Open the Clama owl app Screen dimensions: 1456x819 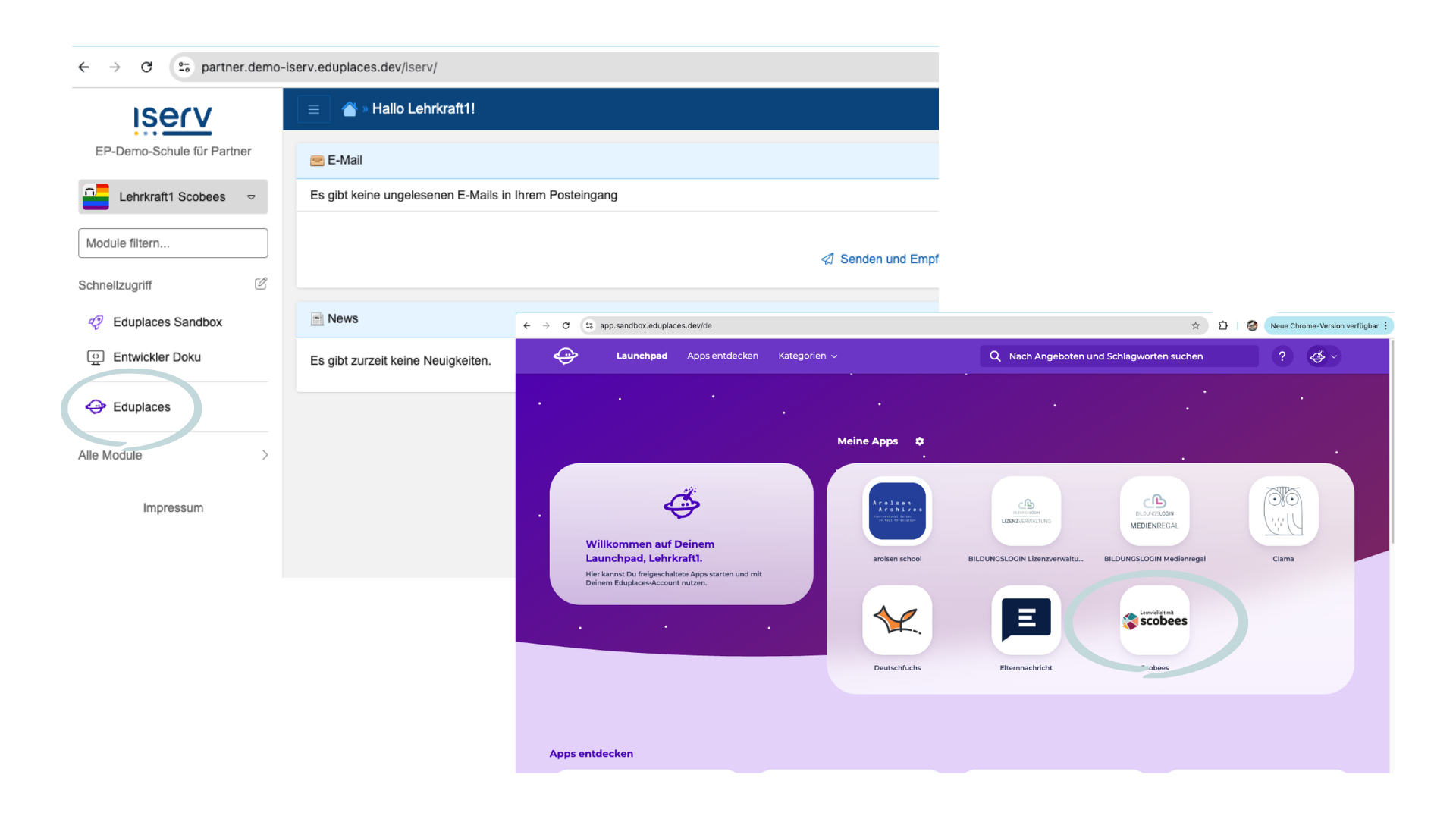(1283, 511)
